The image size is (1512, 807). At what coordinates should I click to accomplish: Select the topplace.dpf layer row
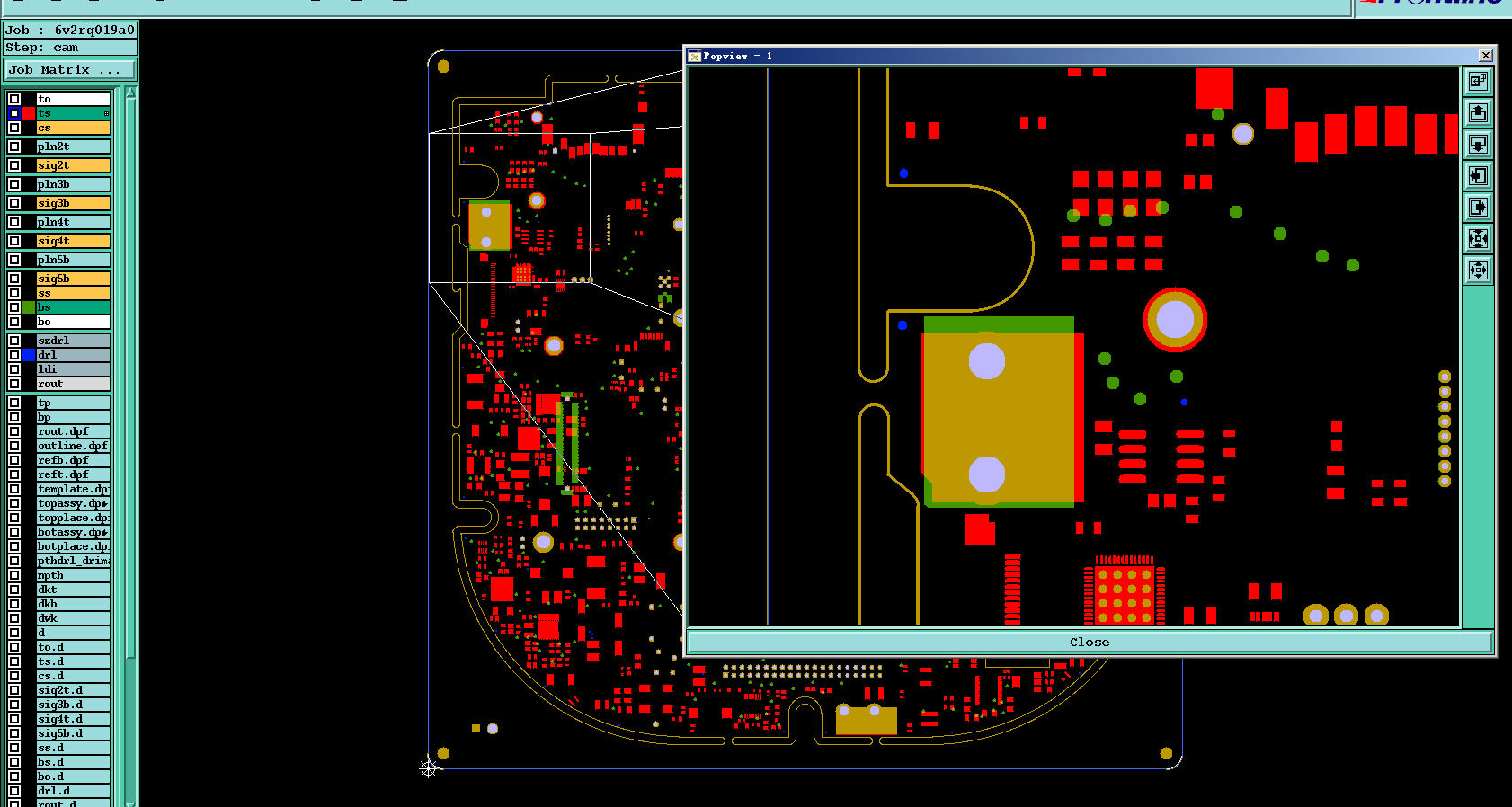pos(73,518)
